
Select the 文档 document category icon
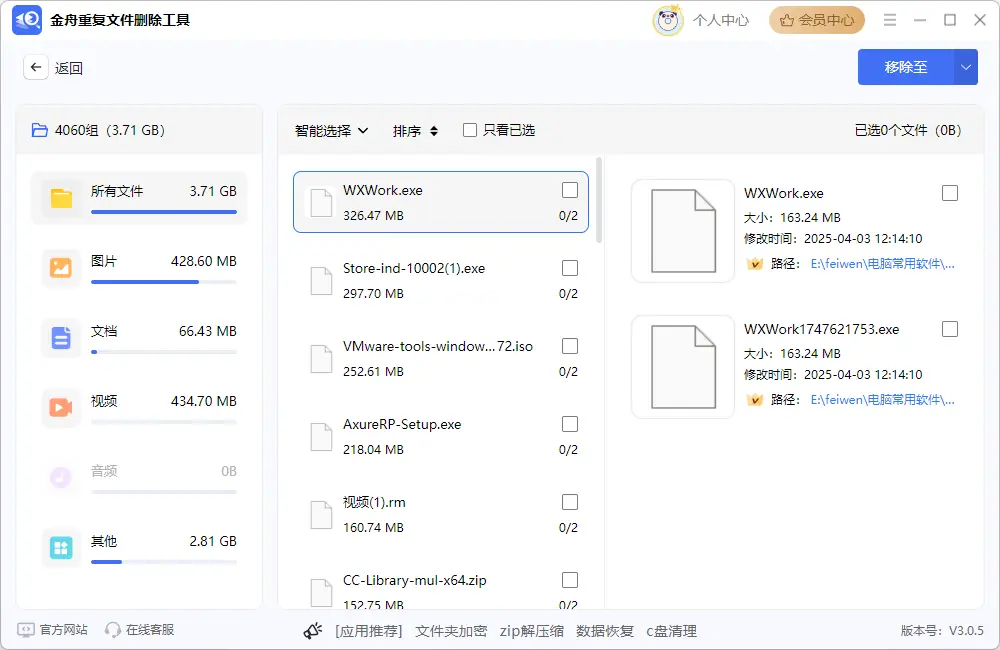point(61,338)
